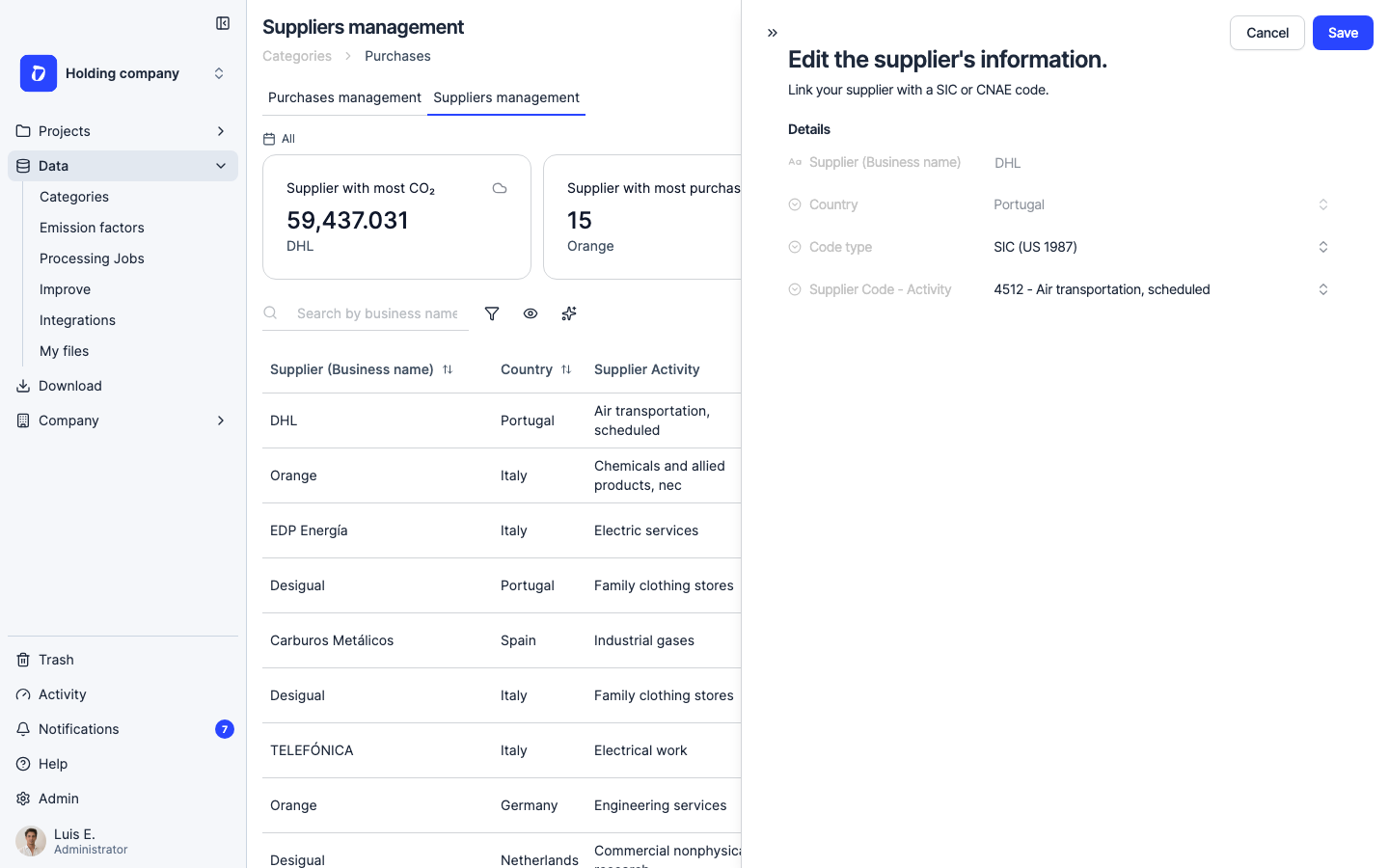Click Spain country cell
Screen dimensions: 1389x868
pos(518,640)
